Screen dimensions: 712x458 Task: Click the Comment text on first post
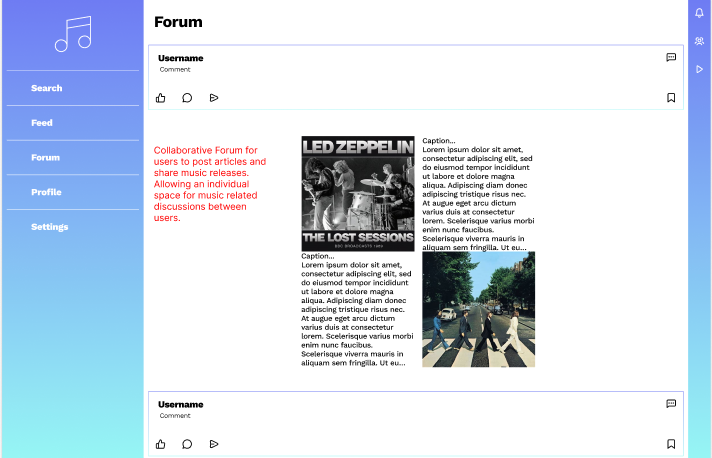[175, 69]
